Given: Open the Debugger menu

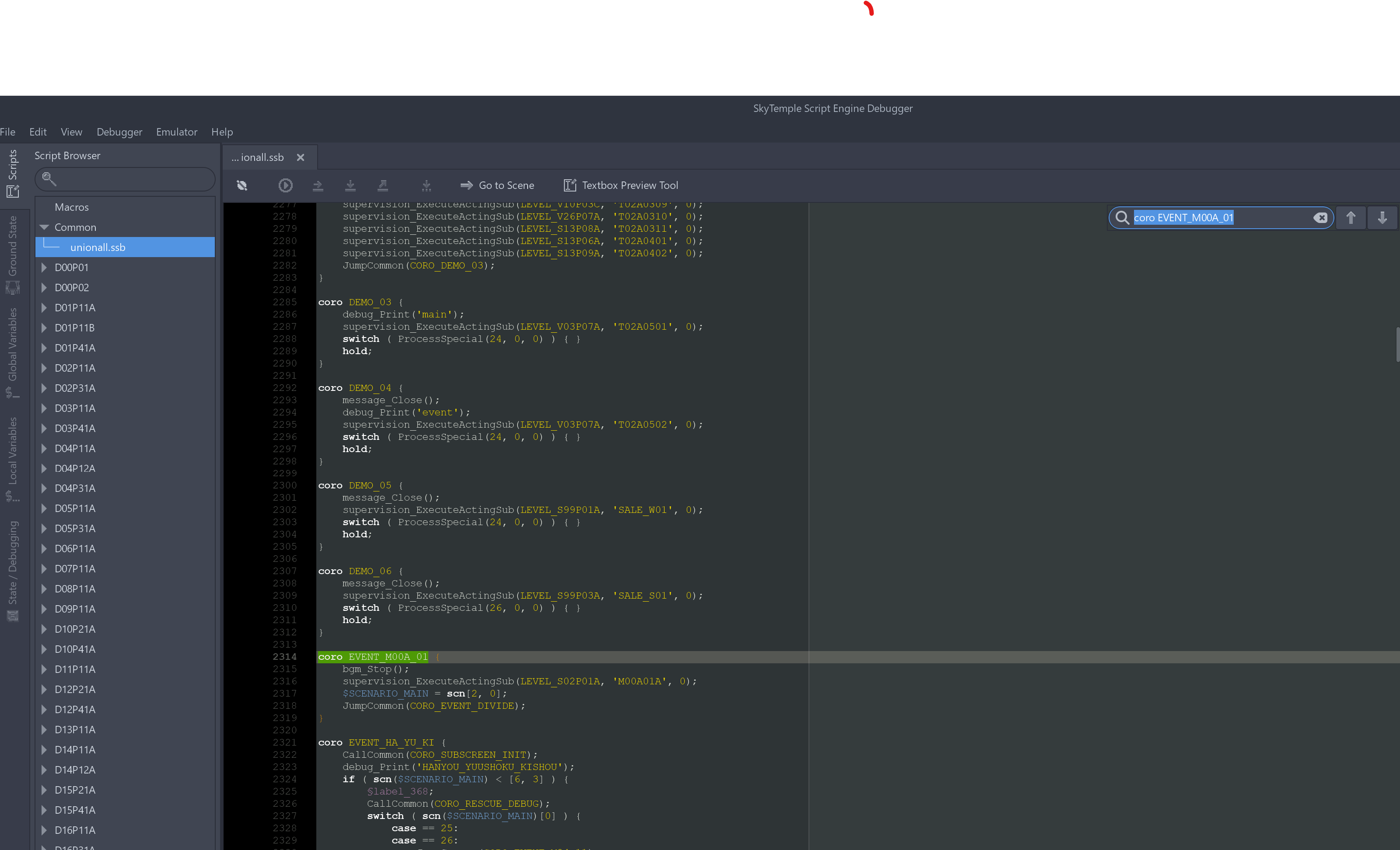Looking at the screenshot, I should pos(119,132).
